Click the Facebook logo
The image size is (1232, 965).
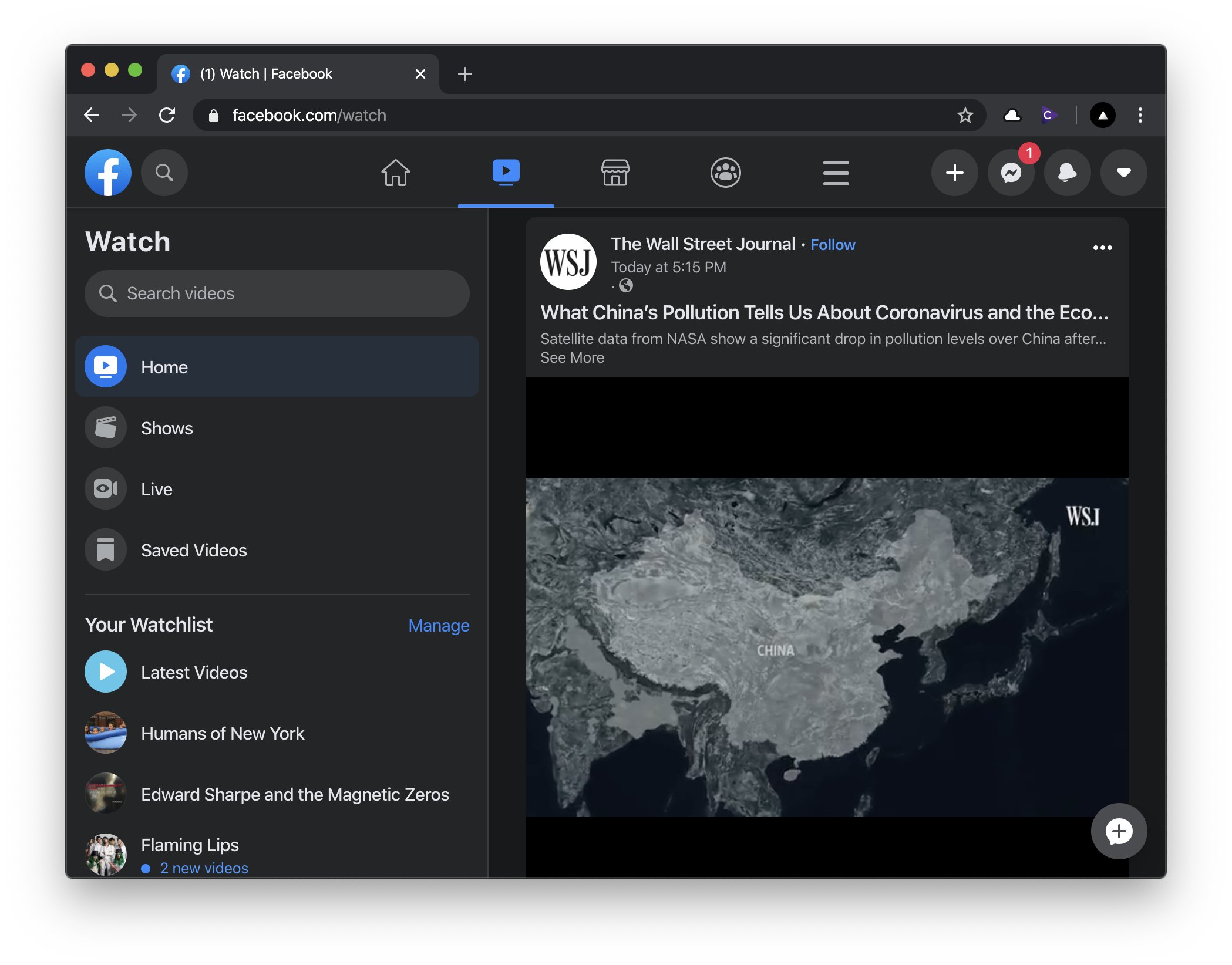pos(108,173)
